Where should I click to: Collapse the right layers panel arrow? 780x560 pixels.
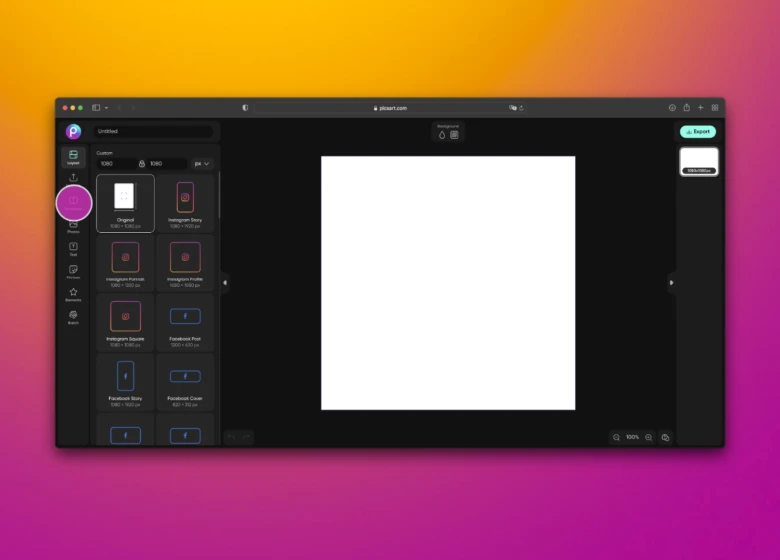(x=671, y=283)
